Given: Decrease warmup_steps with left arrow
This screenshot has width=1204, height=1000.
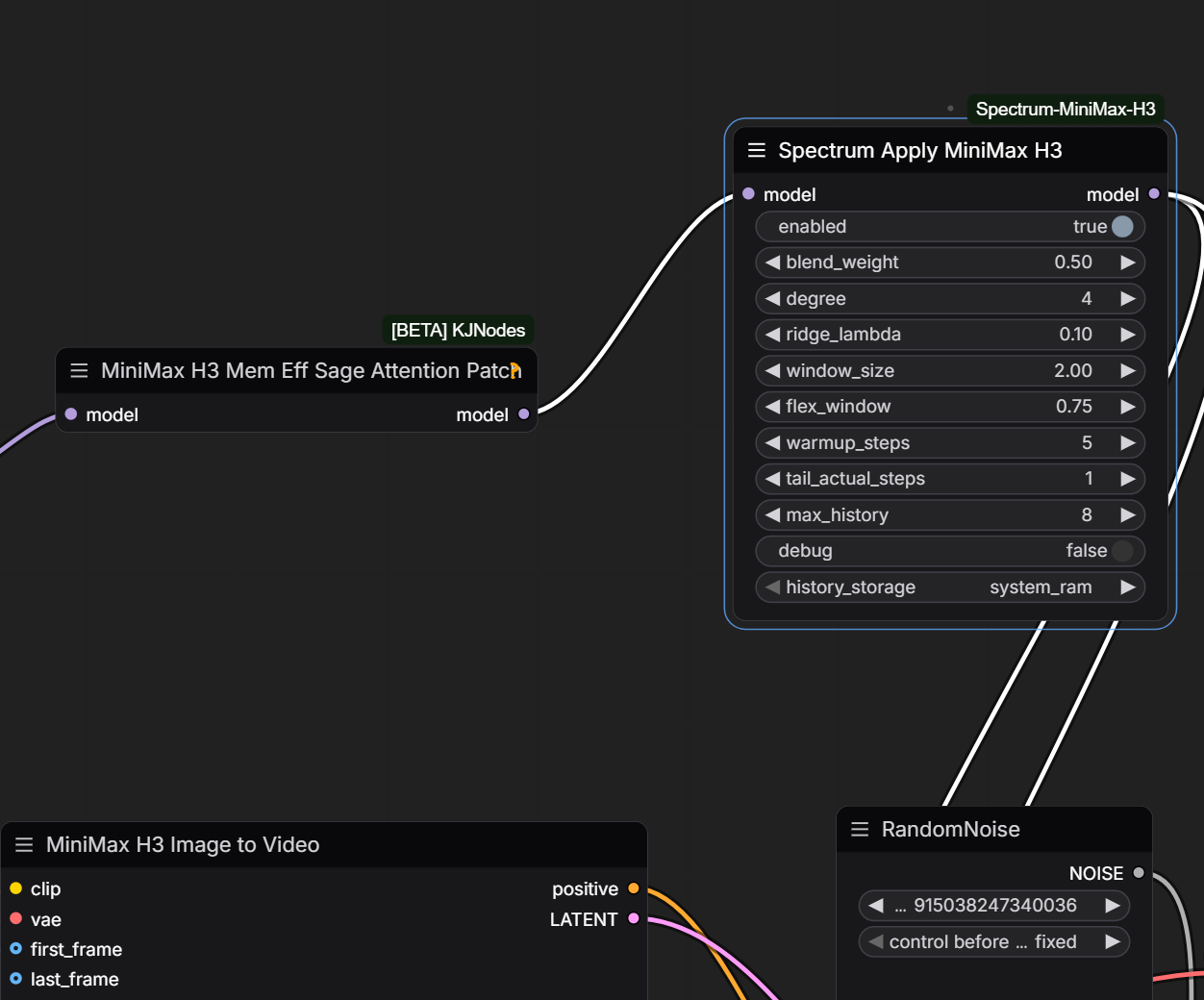Looking at the screenshot, I should 772,442.
